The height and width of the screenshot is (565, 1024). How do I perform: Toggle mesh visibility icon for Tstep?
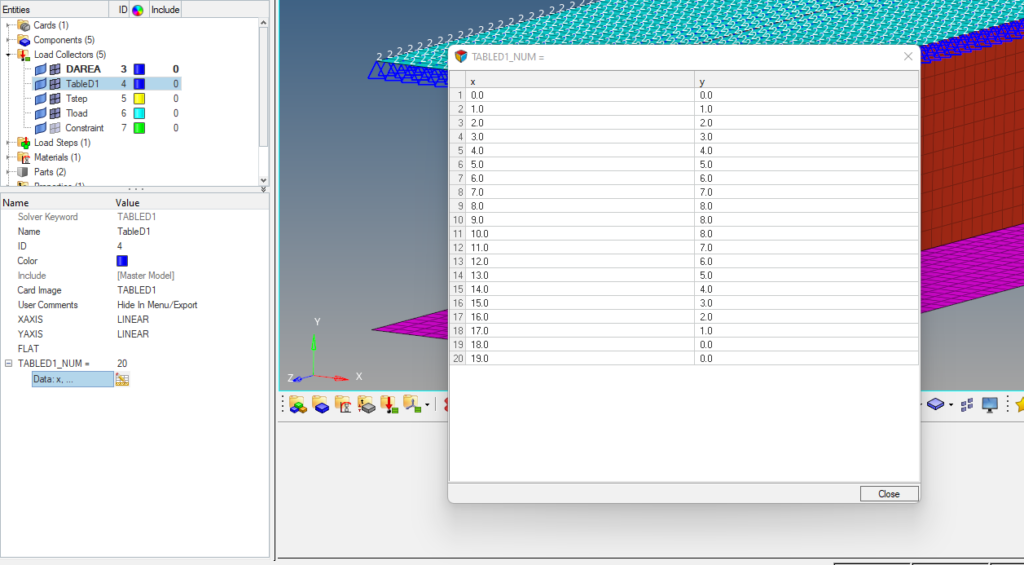[55, 99]
